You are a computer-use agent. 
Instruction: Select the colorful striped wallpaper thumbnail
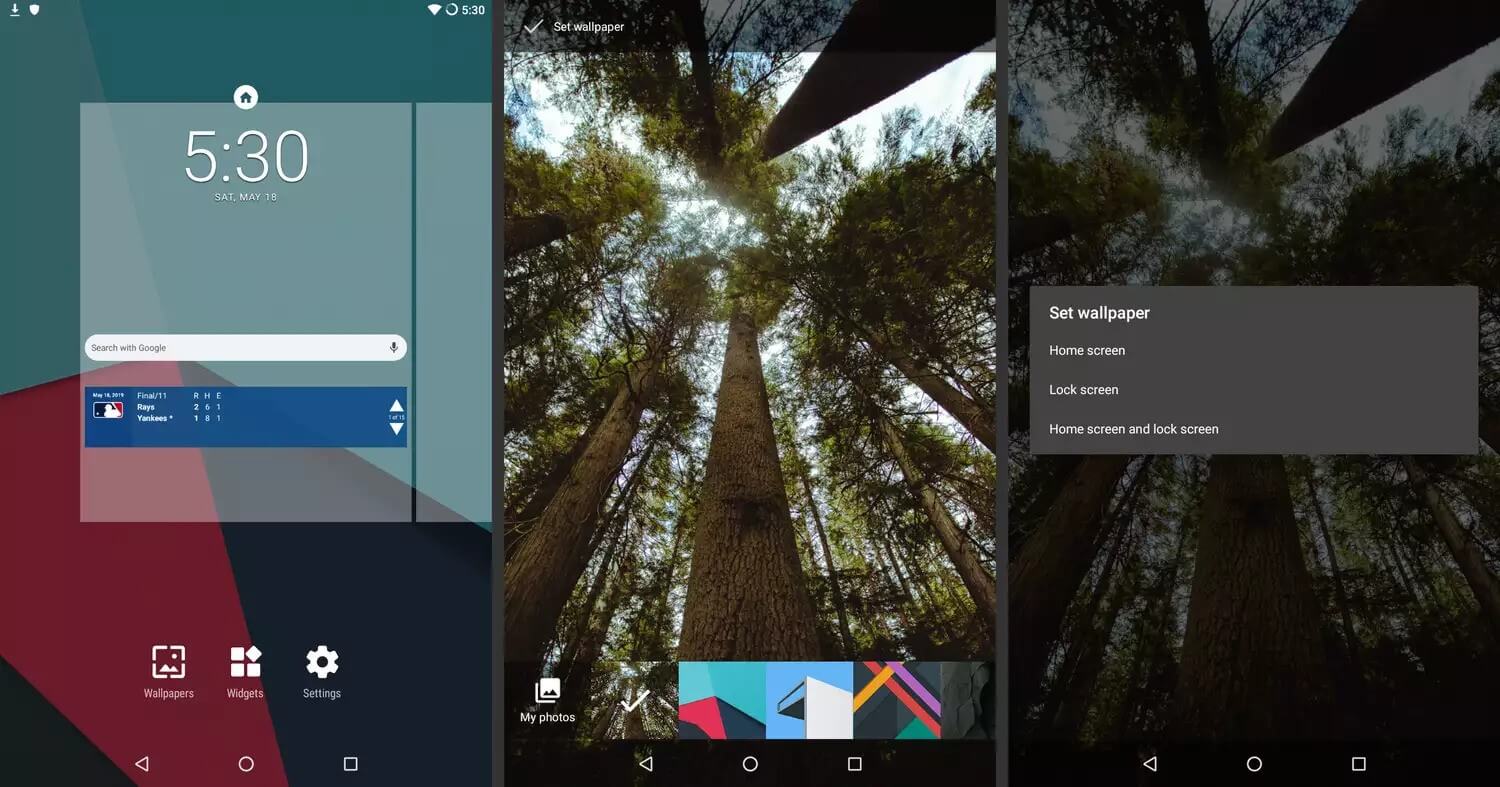pyautogui.click(x=897, y=700)
